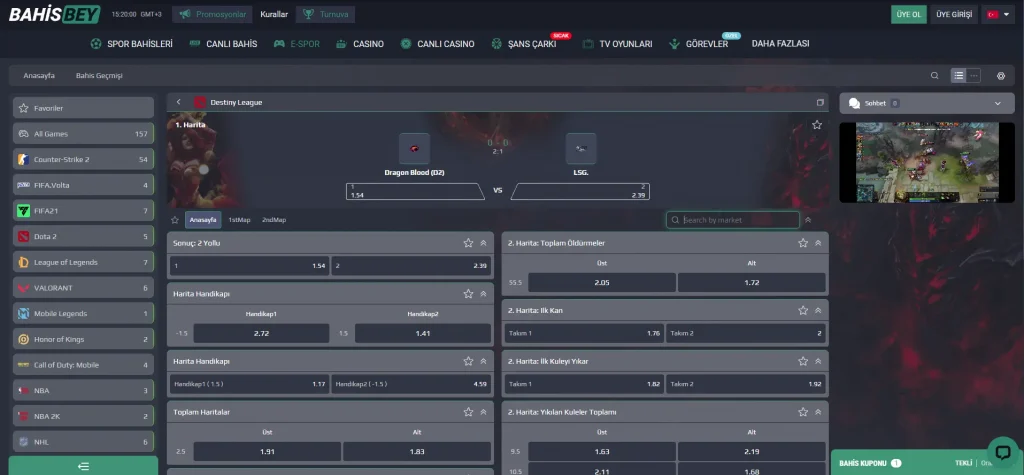Viewport: 1024px width, 475px height.
Task: Open CANLI CASINO menu
Action: click(438, 44)
